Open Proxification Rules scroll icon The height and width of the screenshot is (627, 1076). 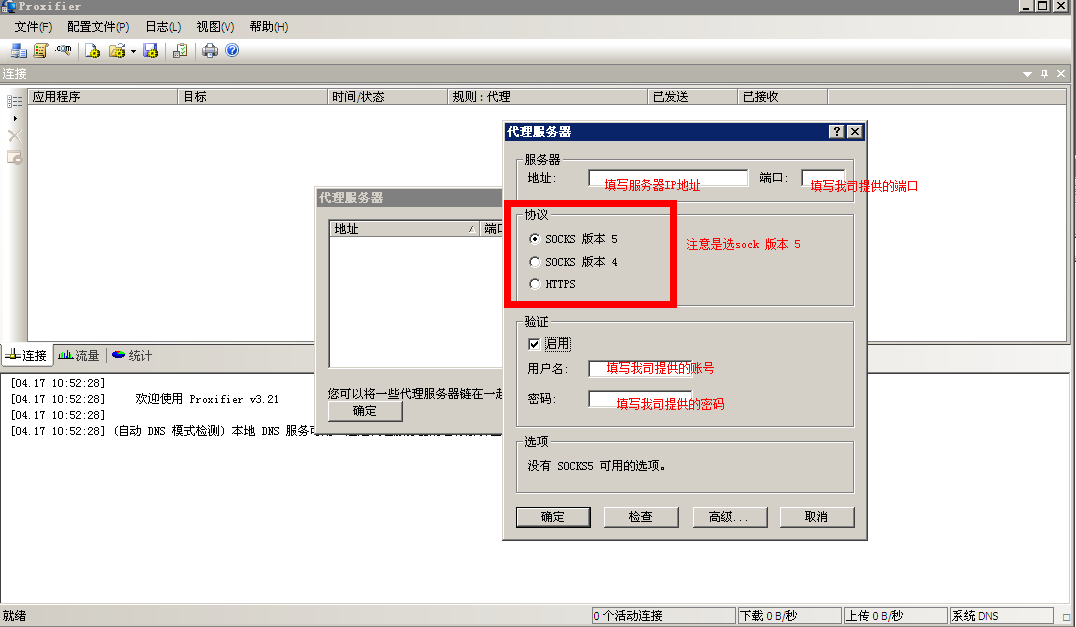(x=41, y=50)
